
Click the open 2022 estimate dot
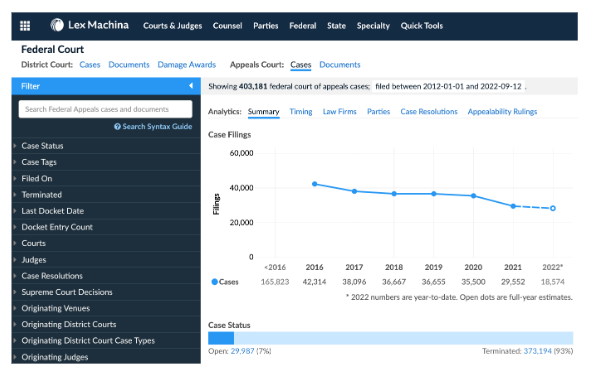click(553, 208)
